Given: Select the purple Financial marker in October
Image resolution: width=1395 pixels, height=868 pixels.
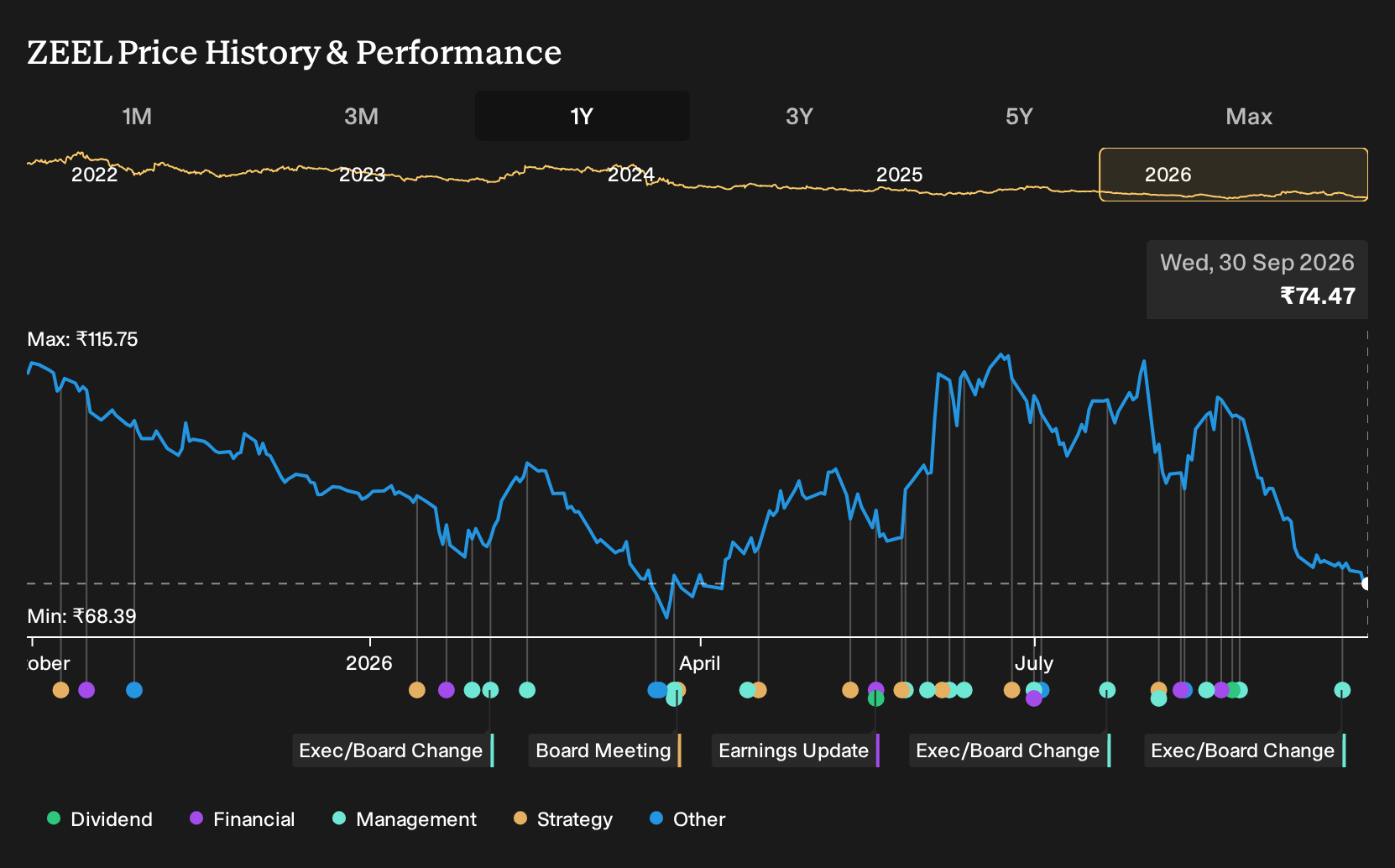Looking at the screenshot, I should click(x=86, y=690).
